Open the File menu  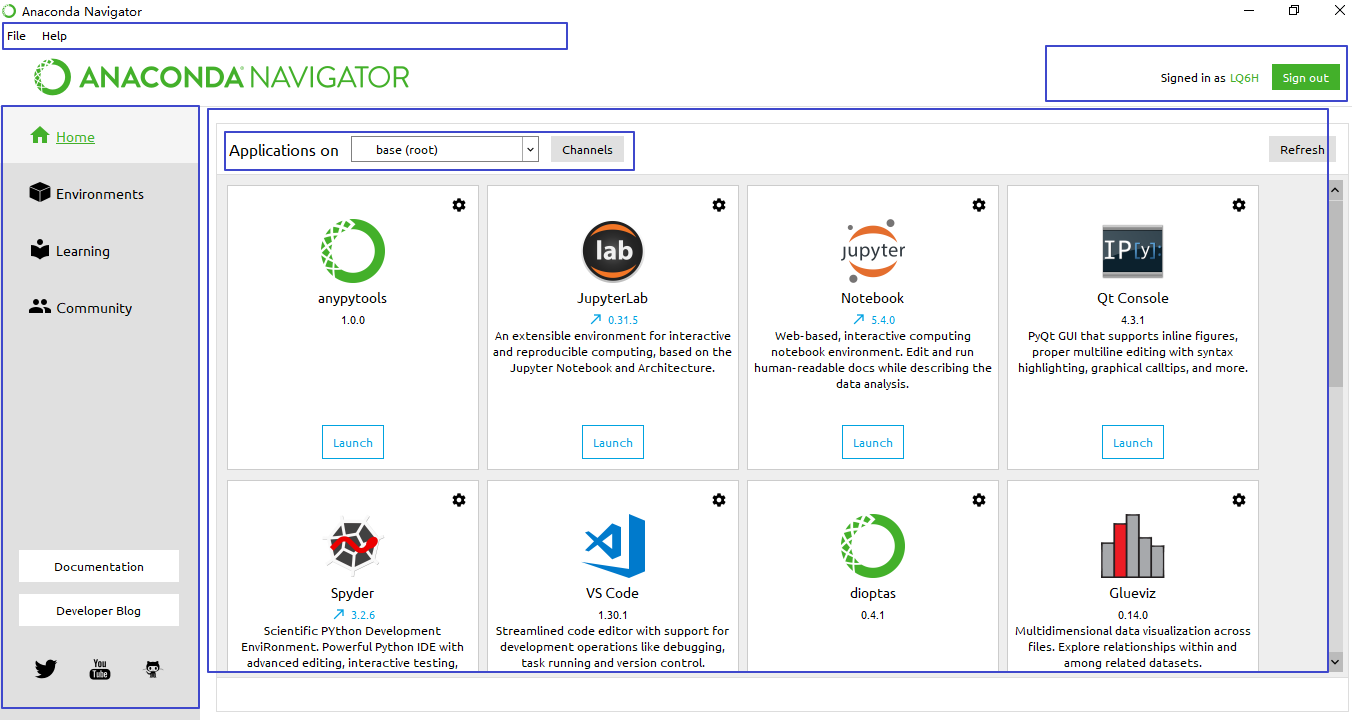(x=16, y=36)
